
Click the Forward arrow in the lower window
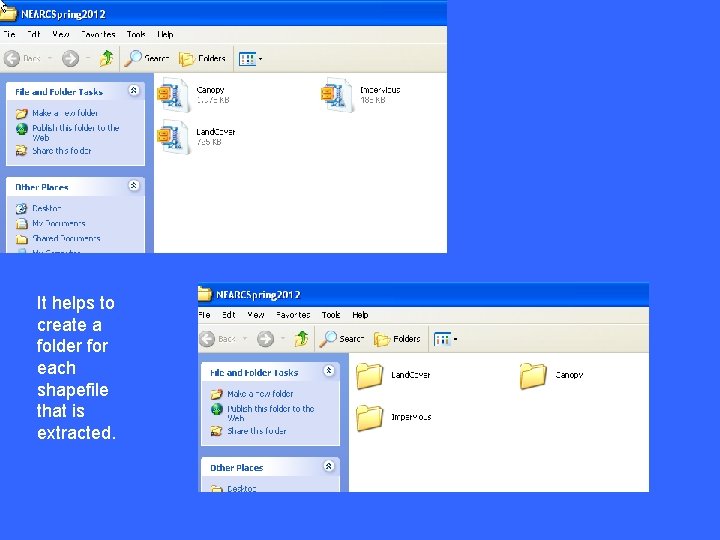click(x=265, y=339)
